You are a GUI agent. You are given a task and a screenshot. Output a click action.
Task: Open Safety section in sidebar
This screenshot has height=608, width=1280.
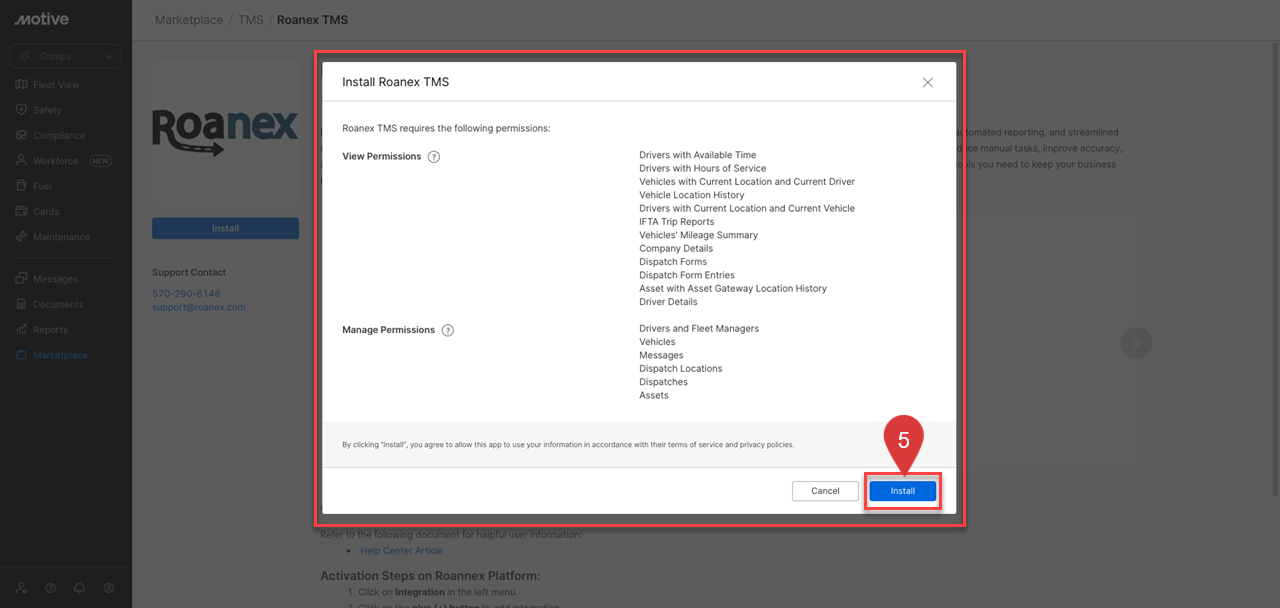click(47, 110)
